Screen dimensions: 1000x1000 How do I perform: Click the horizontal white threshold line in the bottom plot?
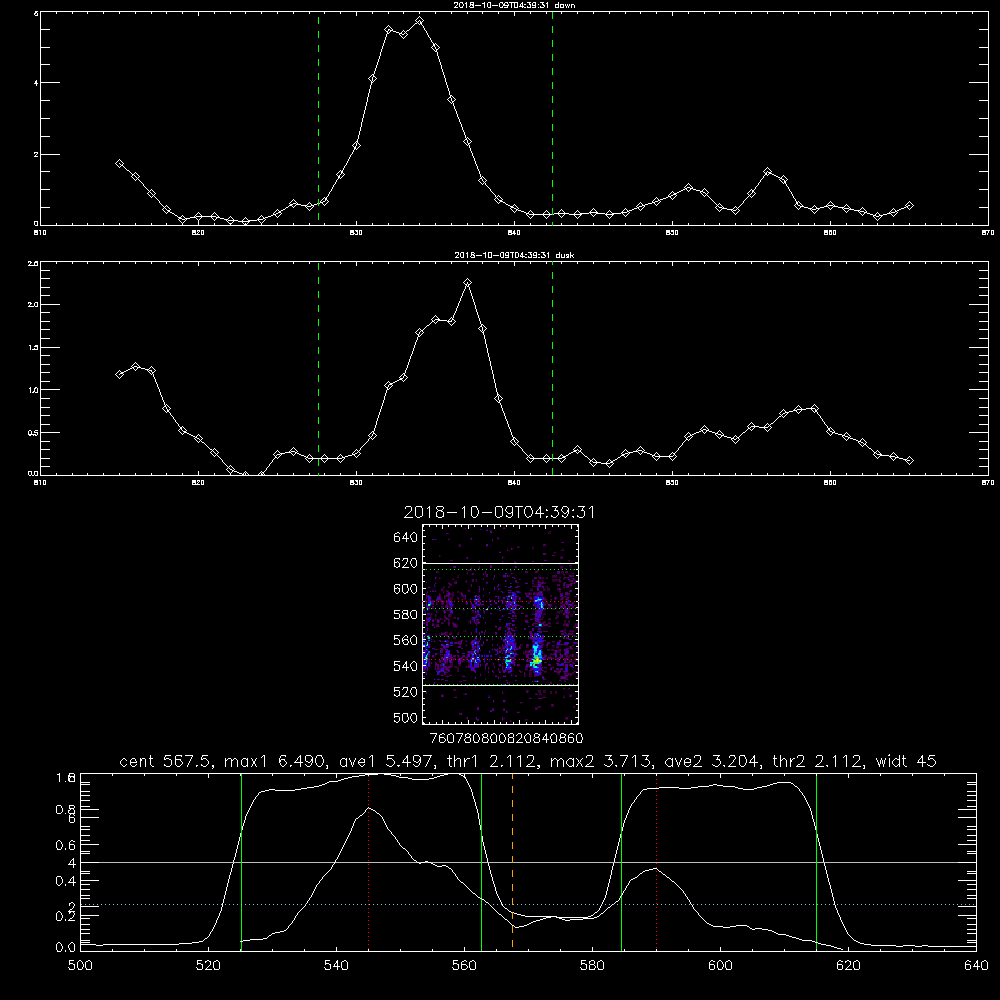(529, 862)
